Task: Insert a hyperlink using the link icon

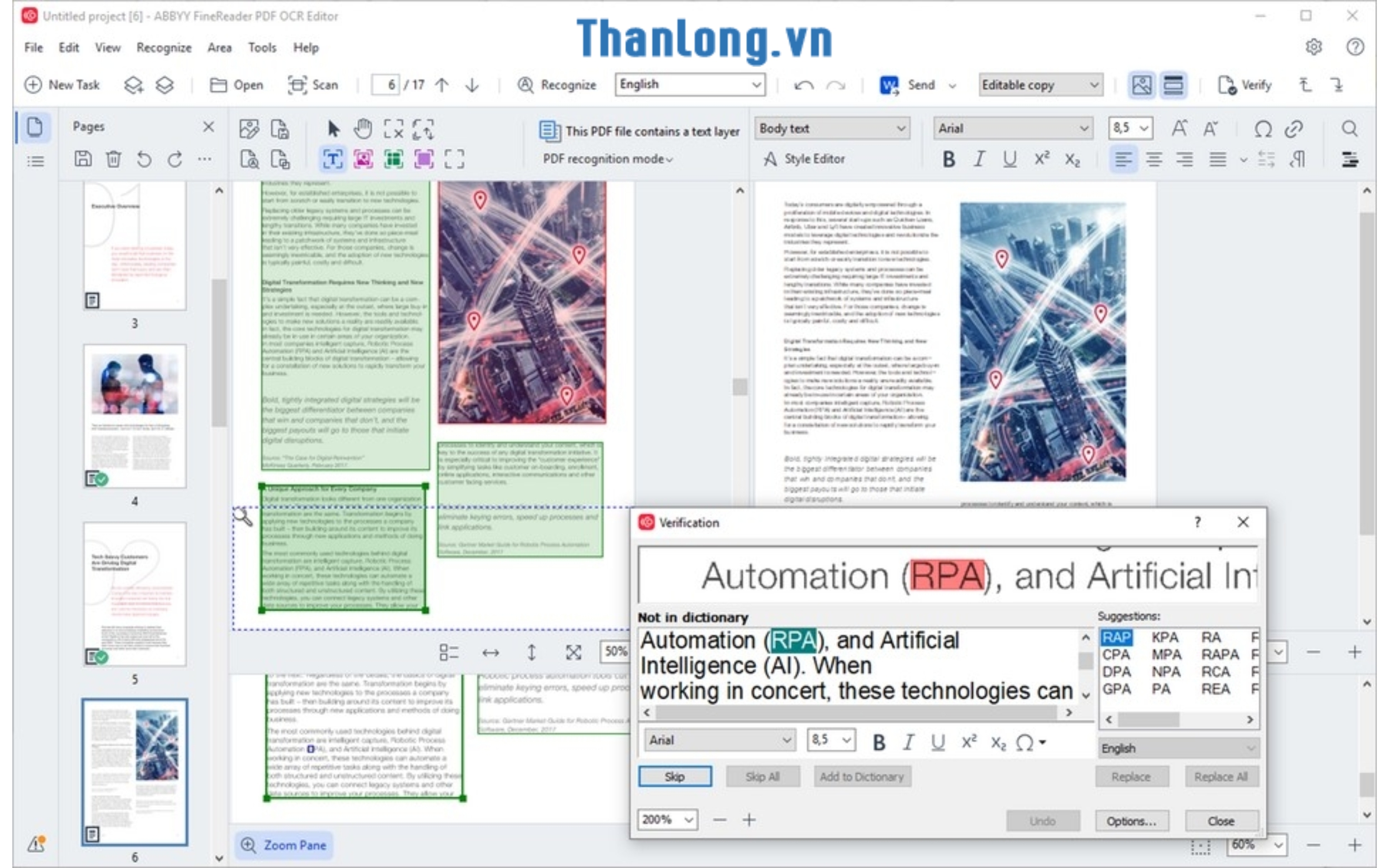Action: 1293,129
